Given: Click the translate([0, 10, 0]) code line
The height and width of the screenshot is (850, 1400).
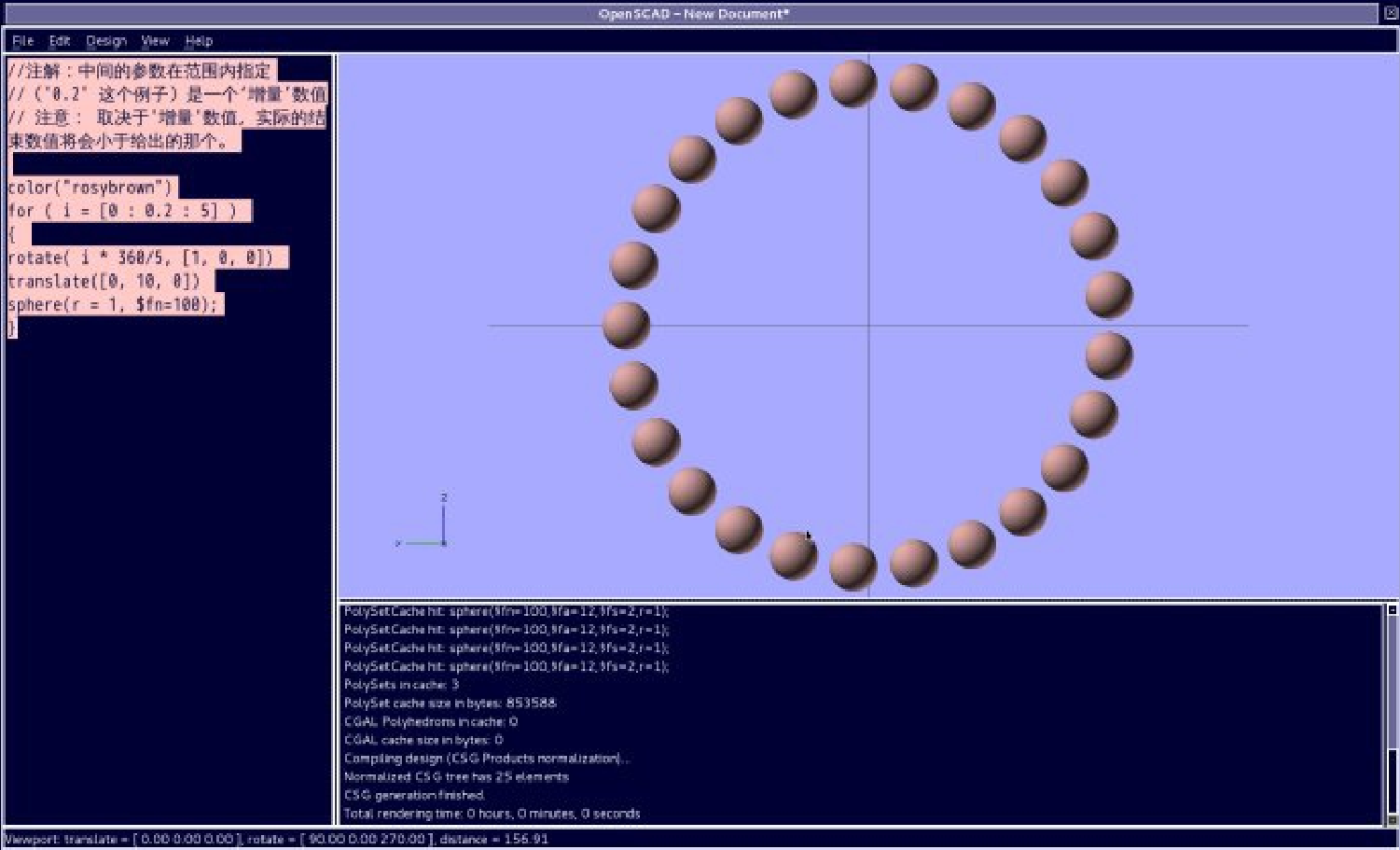Looking at the screenshot, I should pos(104,281).
